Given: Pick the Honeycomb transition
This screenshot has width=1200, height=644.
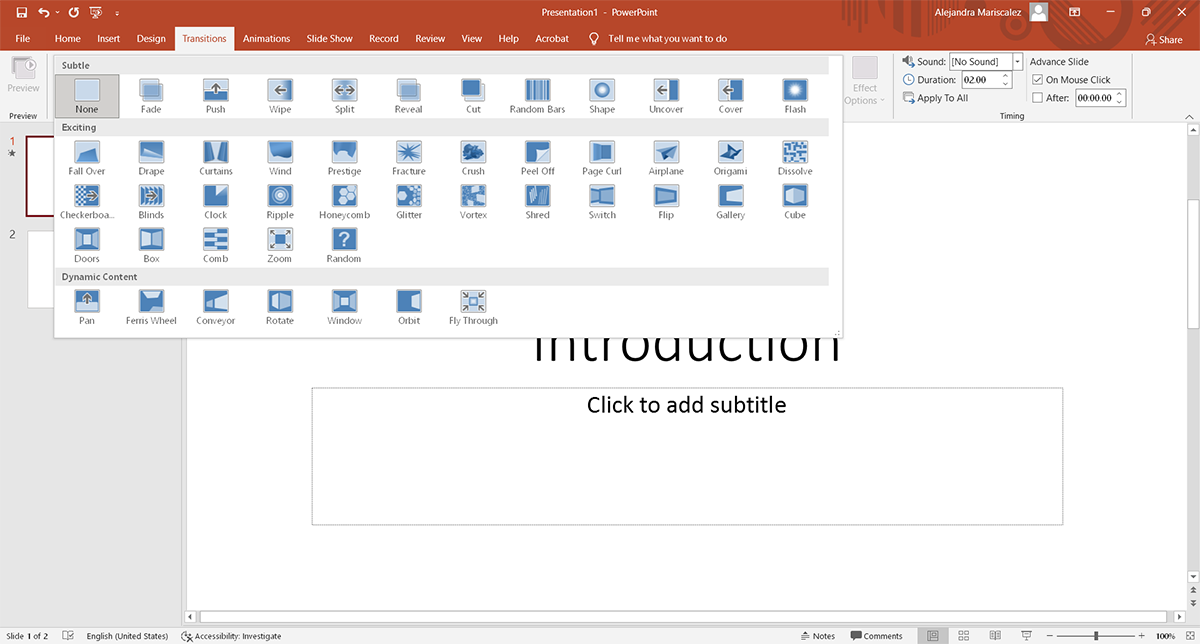Looking at the screenshot, I should click(x=344, y=198).
